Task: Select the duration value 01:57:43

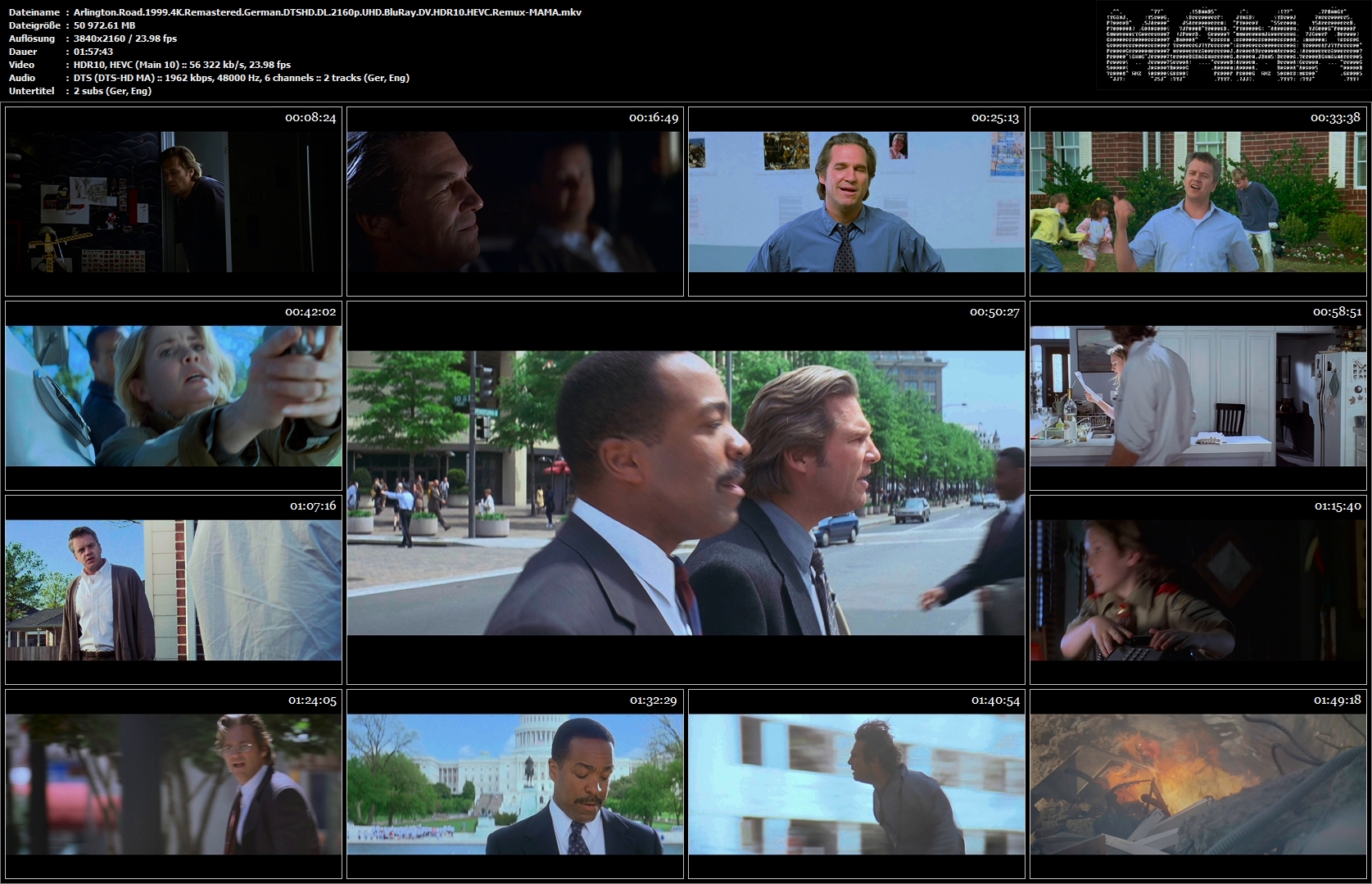Action: point(93,52)
